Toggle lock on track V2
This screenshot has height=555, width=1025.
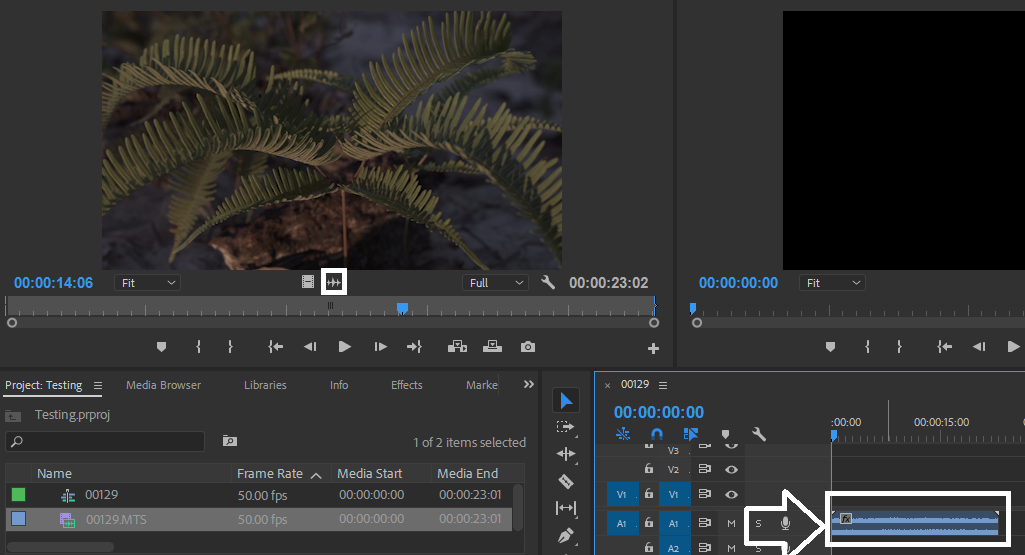coord(648,469)
